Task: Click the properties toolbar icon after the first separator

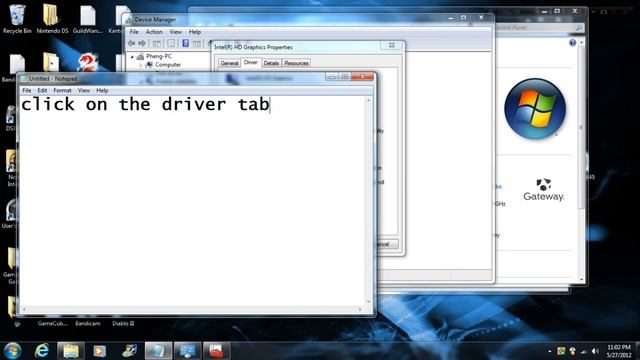Action: (171, 43)
